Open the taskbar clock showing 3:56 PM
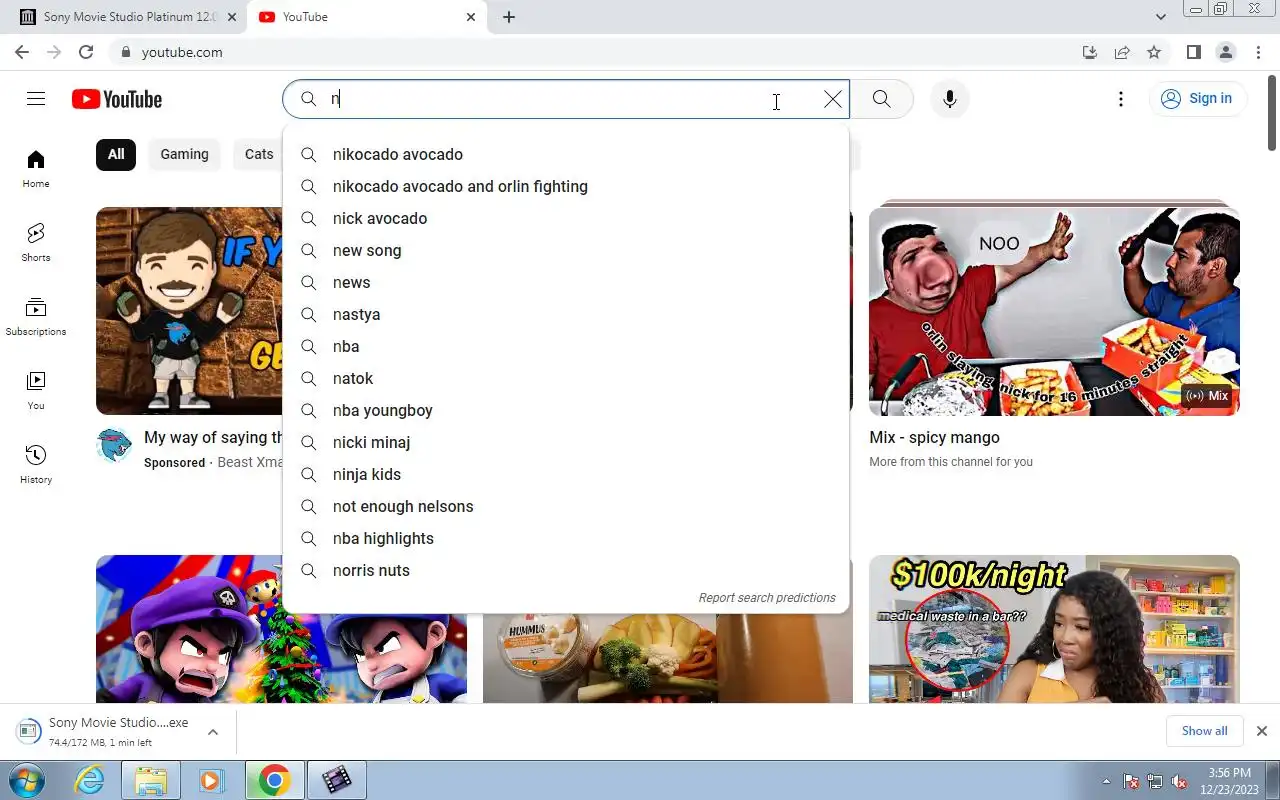The width and height of the screenshot is (1280, 800). [1229, 781]
